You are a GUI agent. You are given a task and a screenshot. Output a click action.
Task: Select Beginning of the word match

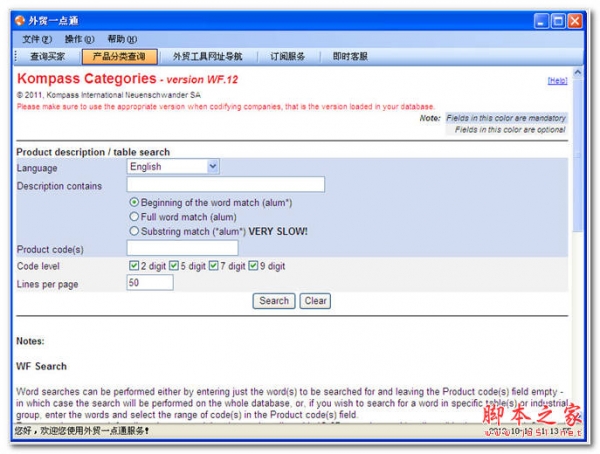click(134, 202)
